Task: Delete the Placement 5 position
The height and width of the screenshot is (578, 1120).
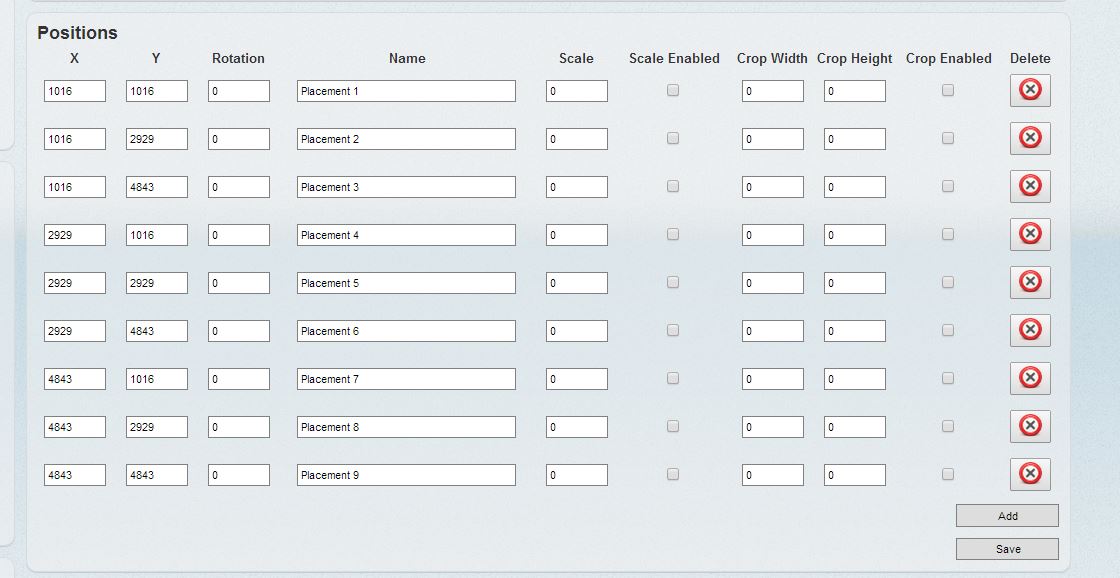Action: 1030,282
